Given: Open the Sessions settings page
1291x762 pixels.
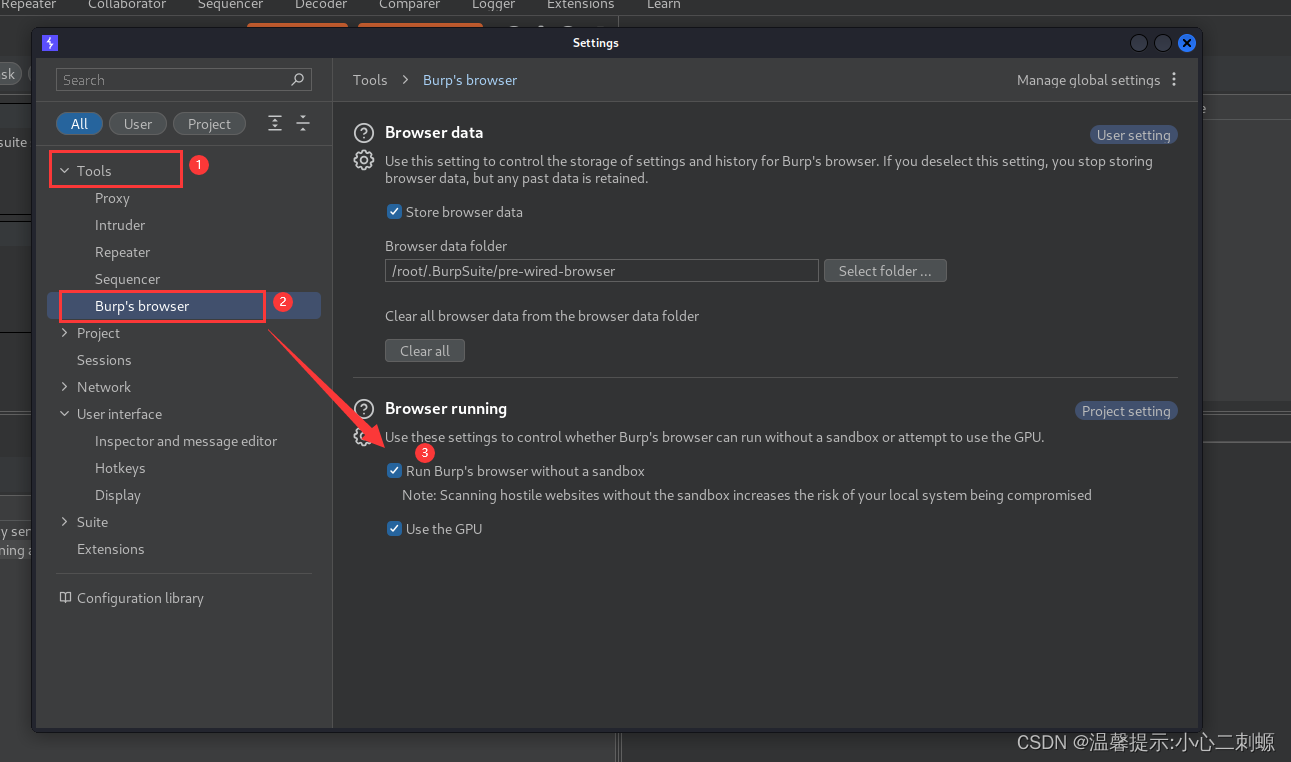Looking at the screenshot, I should 104,360.
